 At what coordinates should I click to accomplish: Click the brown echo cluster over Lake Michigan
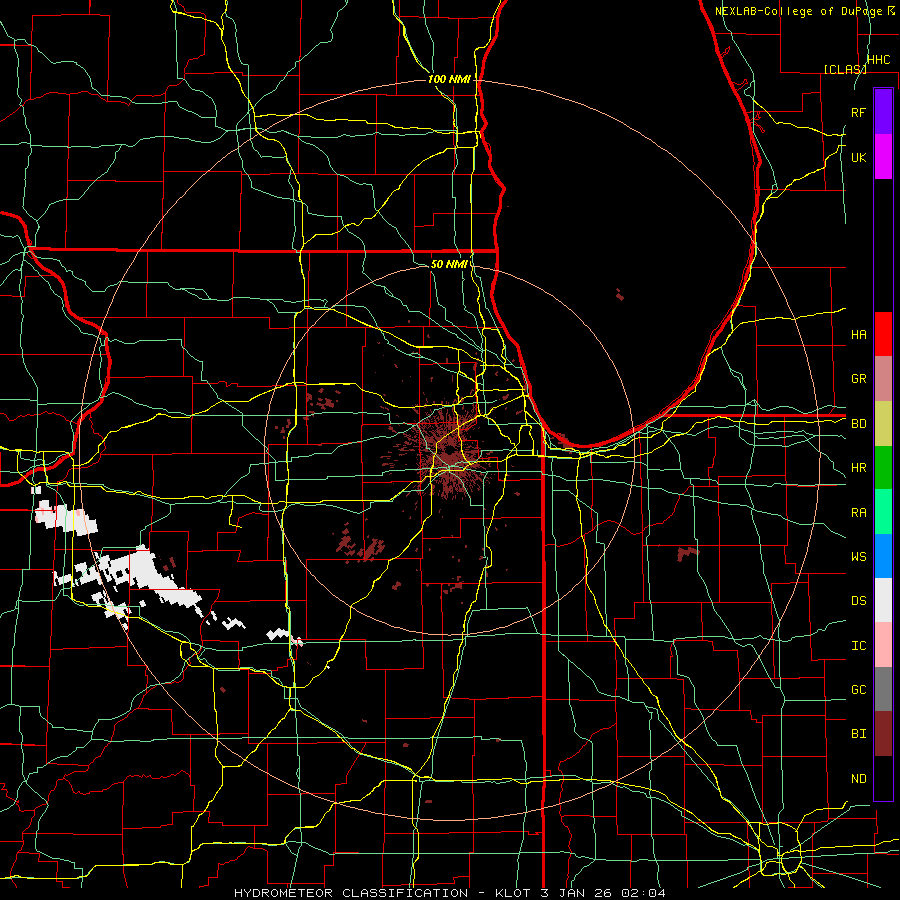pos(620,295)
